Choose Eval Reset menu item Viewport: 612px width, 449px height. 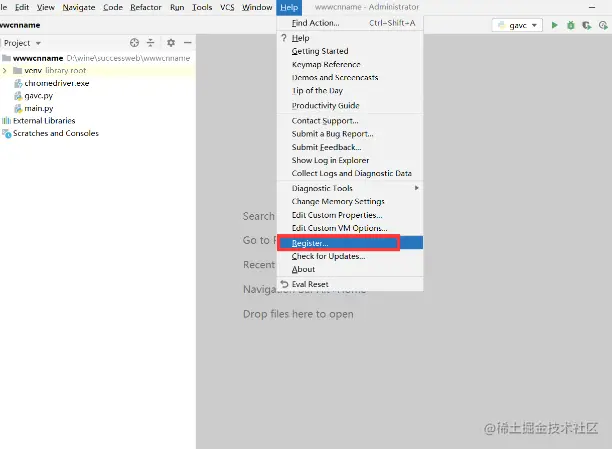point(350,284)
